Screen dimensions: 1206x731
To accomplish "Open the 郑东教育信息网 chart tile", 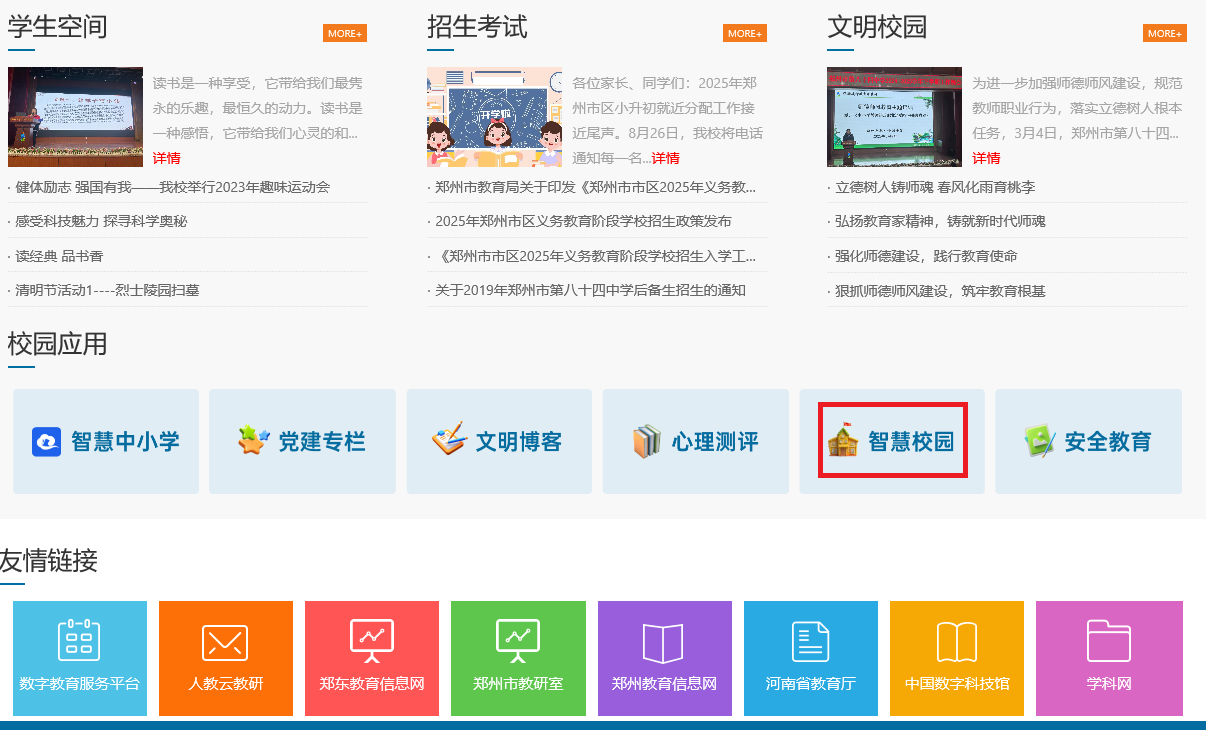I will [x=371, y=642].
